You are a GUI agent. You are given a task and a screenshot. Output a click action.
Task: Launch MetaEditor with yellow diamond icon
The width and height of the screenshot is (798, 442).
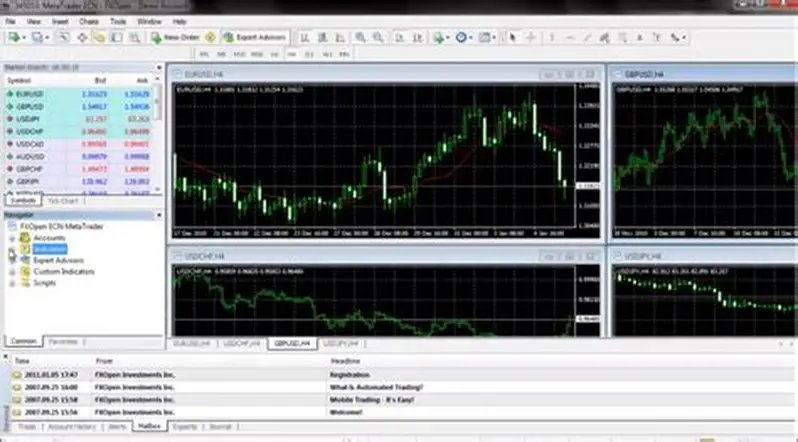210,37
